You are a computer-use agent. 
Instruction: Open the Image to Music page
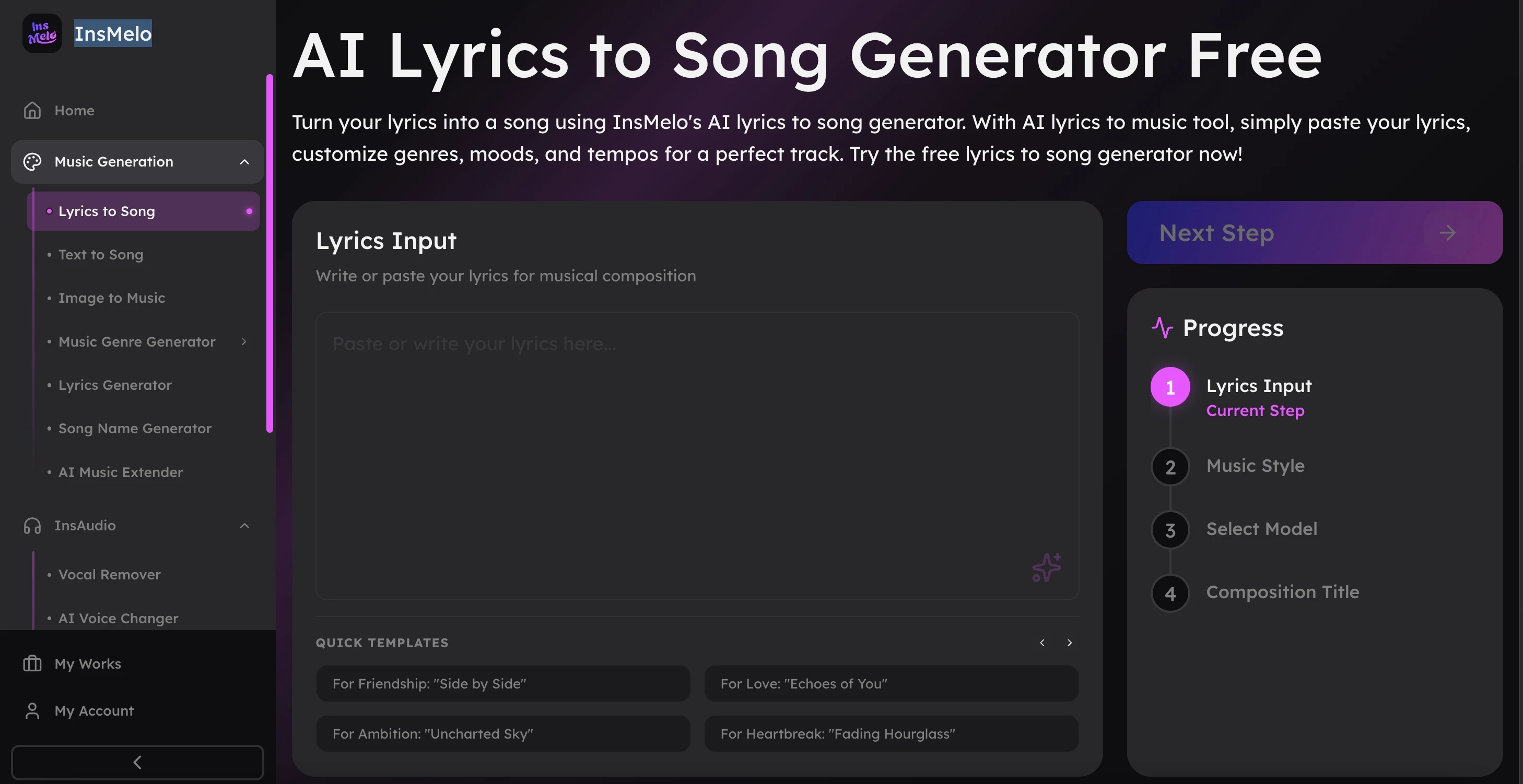[x=111, y=298]
